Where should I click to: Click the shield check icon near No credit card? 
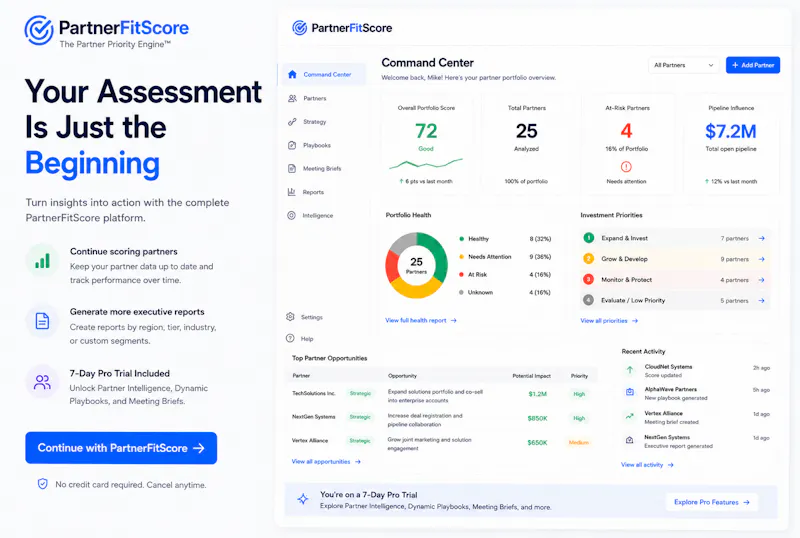(43, 483)
